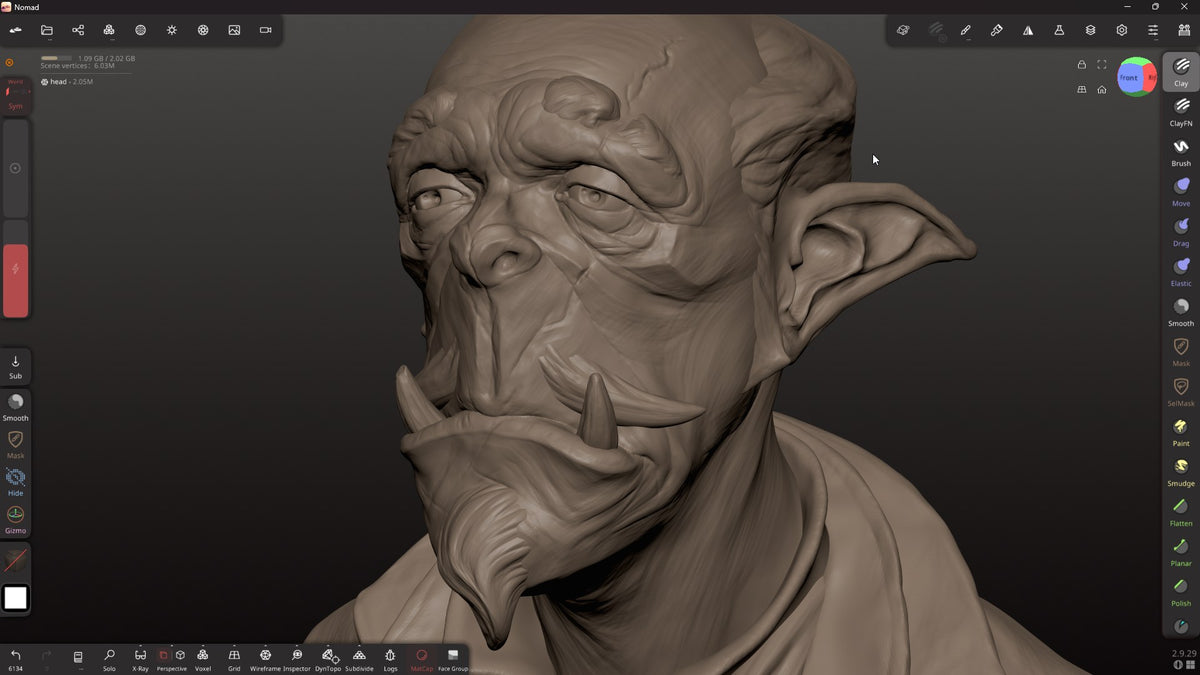Hold the Smooth shortcut on left panel
This screenshot has height=675, width=1200.
(15, 406)
